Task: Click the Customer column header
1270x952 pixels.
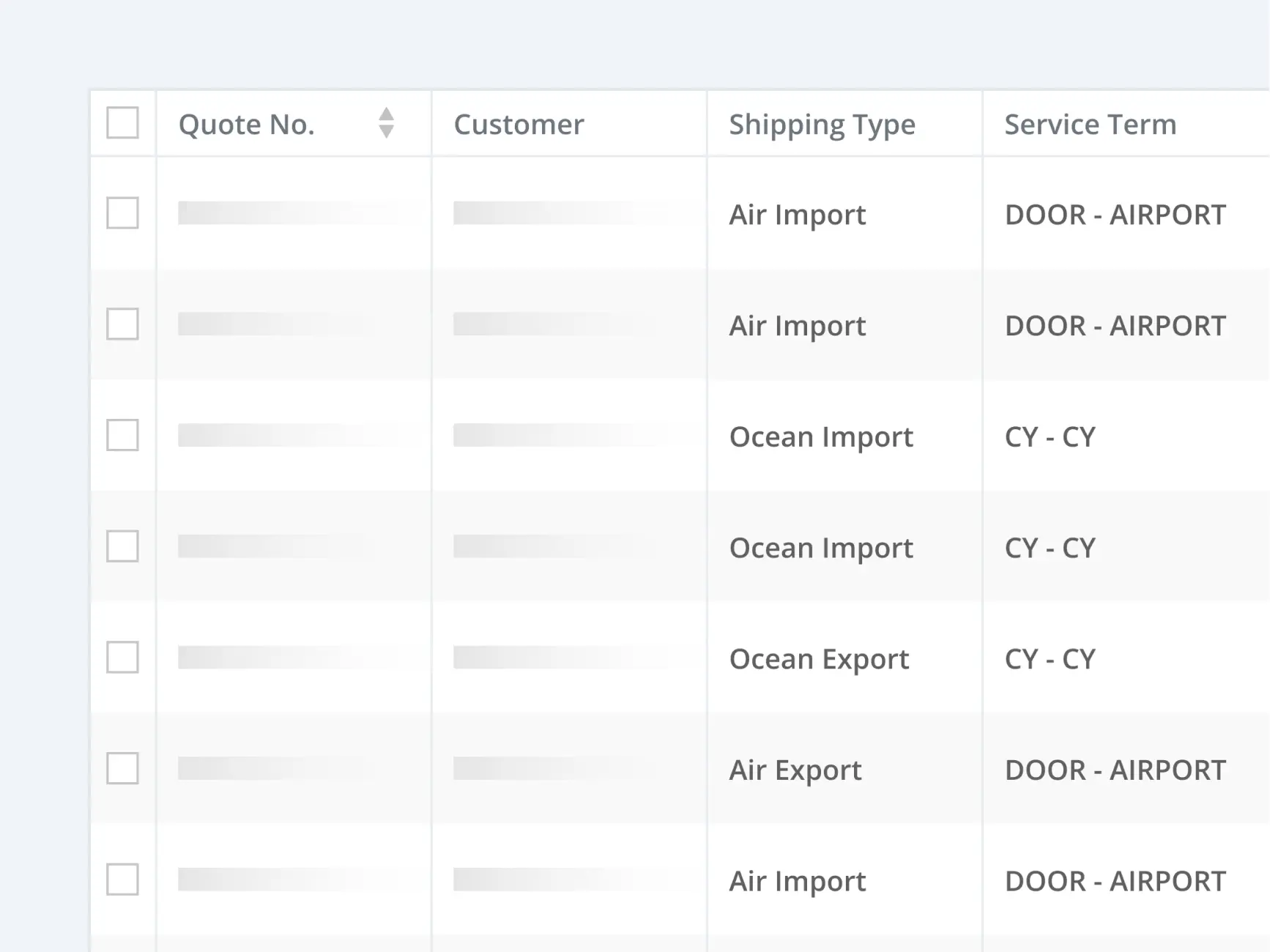Action: click(519, 124)
